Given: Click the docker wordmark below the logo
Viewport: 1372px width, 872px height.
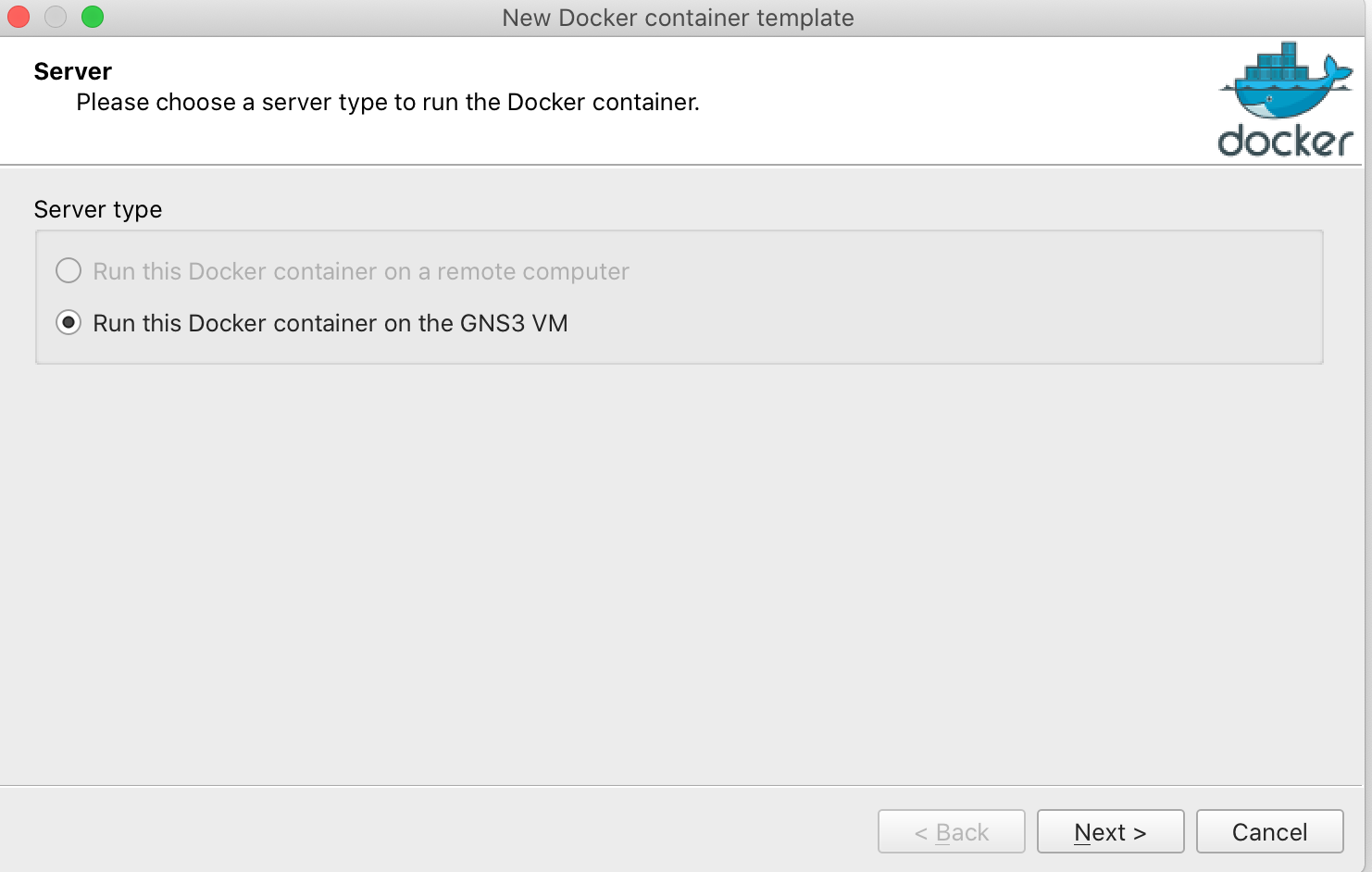Looking at the screenshot, I should (x=1284, y=141).
